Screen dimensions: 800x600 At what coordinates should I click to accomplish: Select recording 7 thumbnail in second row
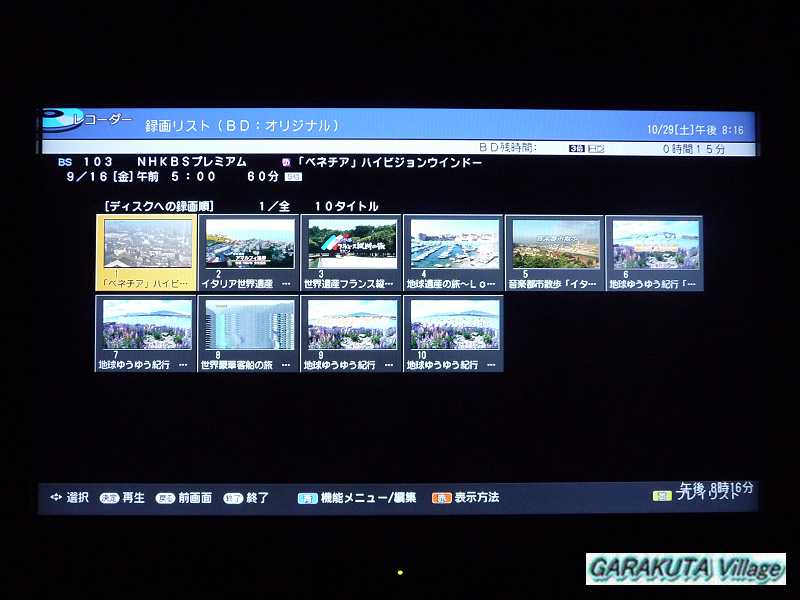(146, 326)
